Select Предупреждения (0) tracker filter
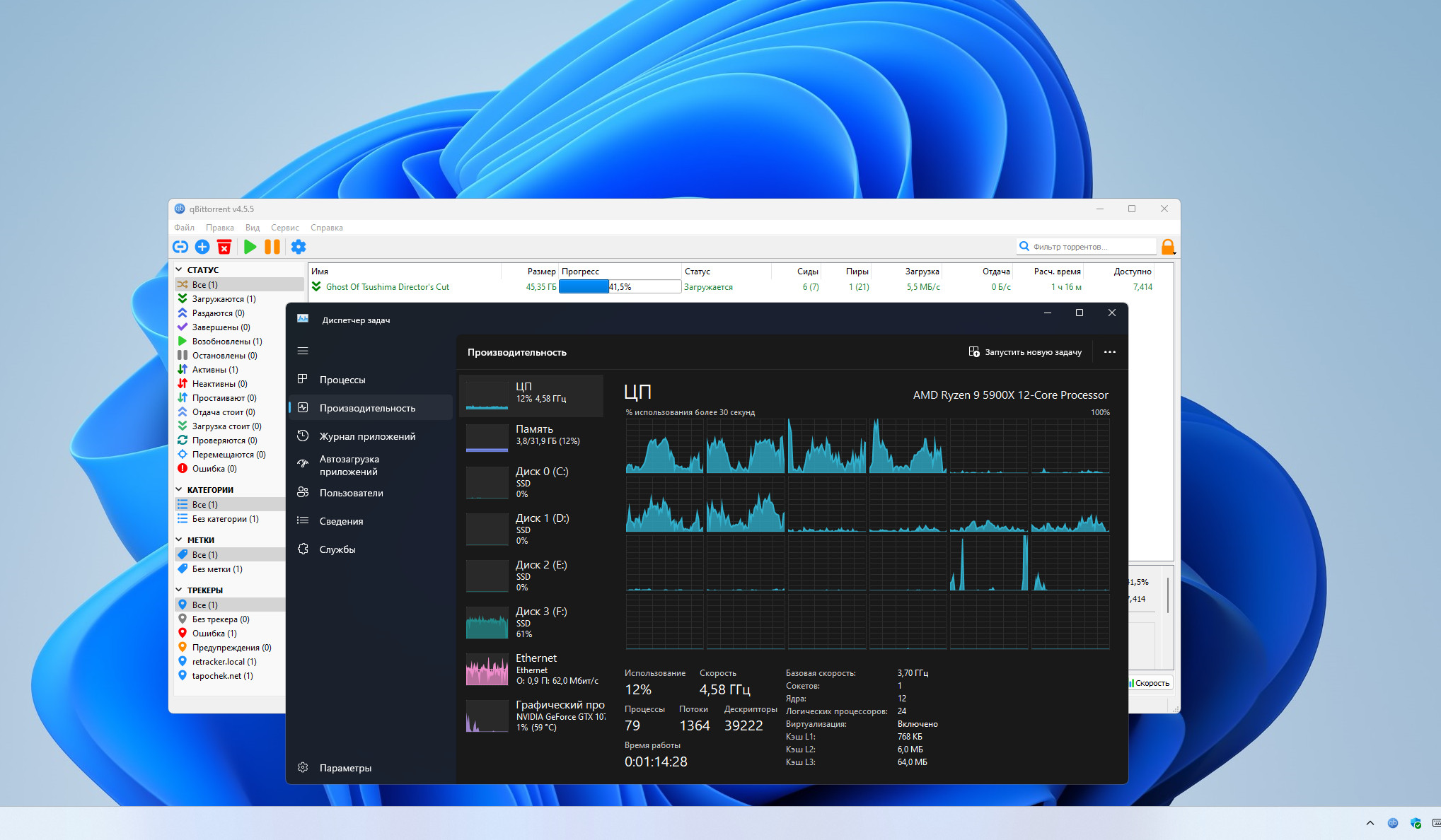 tap(231, 648)
